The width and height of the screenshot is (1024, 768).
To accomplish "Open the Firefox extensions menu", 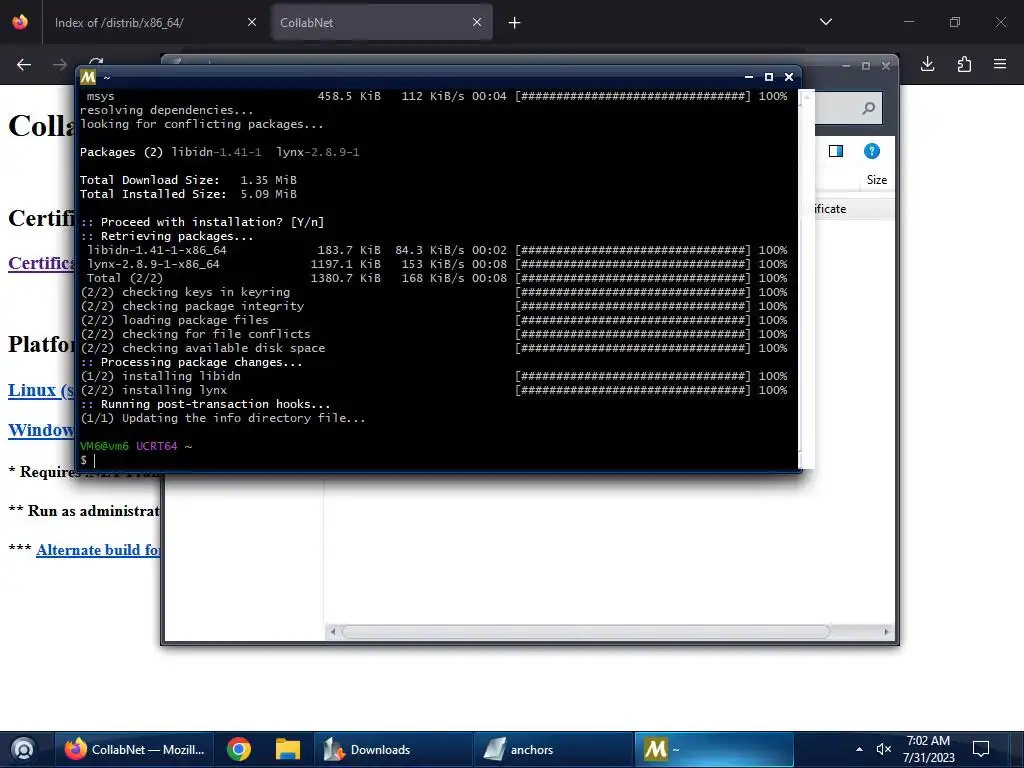I will pyautogui.click(x=964, y=64).
